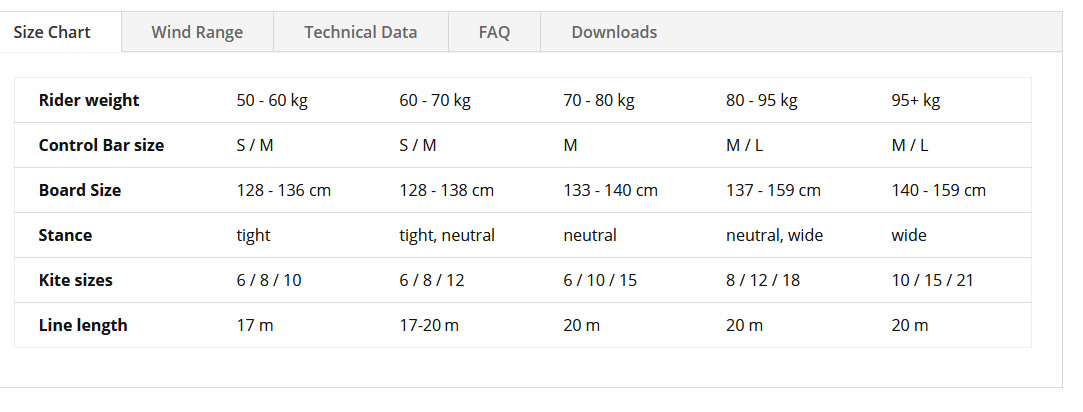Click the 17-20 m line length cell
The width and height of the screenshot is (1083, 412).
coord(429,325)
